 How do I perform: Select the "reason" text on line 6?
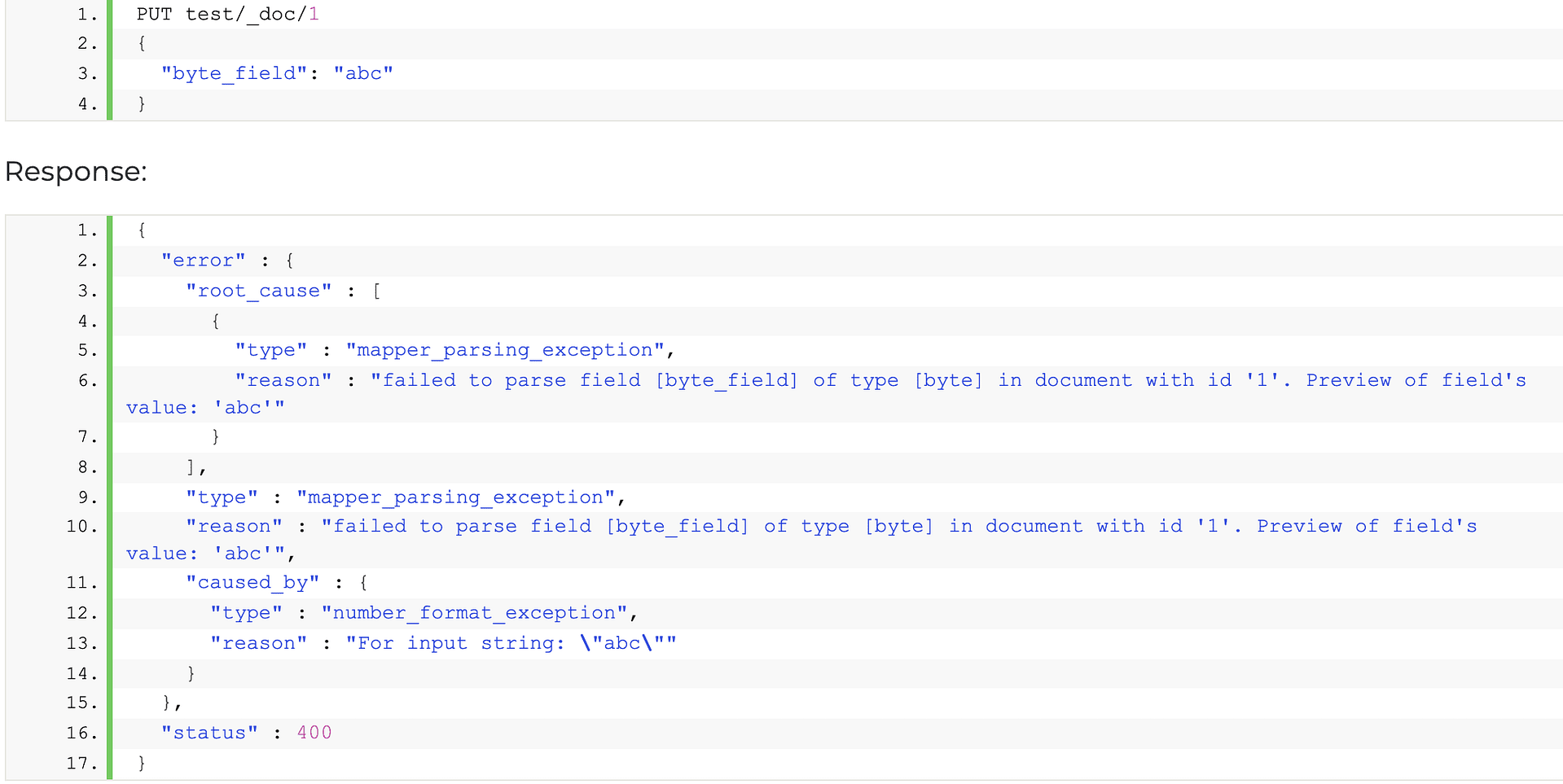coord(283,380)
